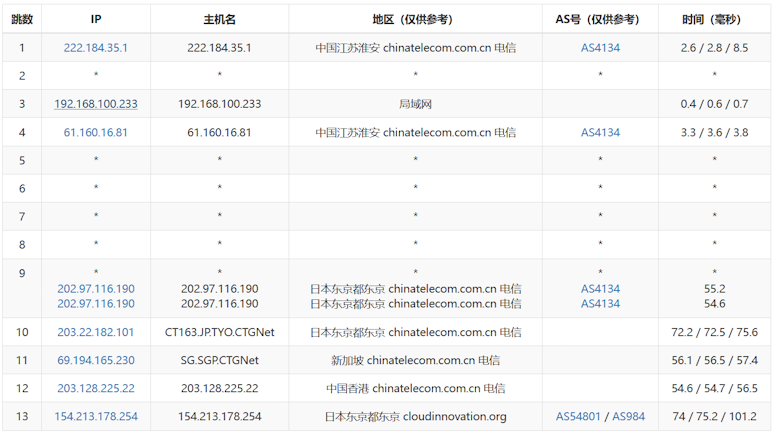Viewport: 780px width, 438px height.
Task: Open the 61.160.16.81 IP link in hop 4
Action: click(x=96, y=132)
